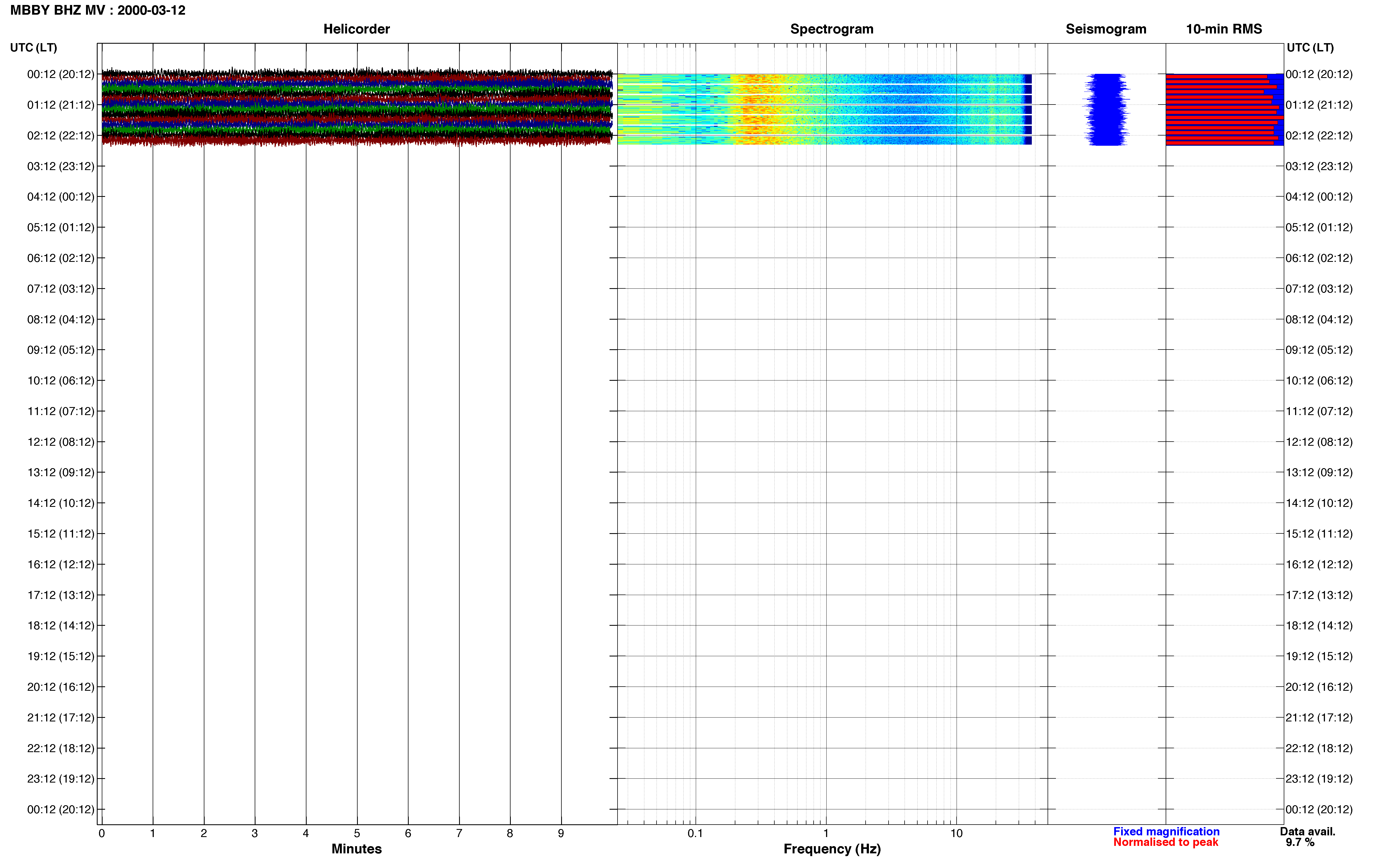Click the 'UTC (LT)' label above the Helicorder axis
The image size is (1388, 868).
(x=33, y=48)
